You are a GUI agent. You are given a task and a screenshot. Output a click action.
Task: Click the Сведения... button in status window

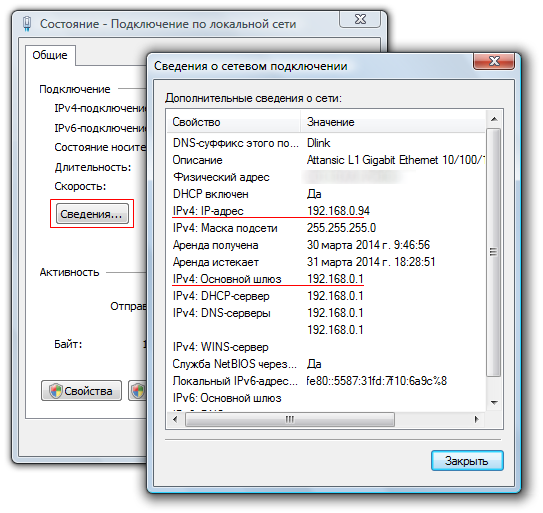(92, 213)
